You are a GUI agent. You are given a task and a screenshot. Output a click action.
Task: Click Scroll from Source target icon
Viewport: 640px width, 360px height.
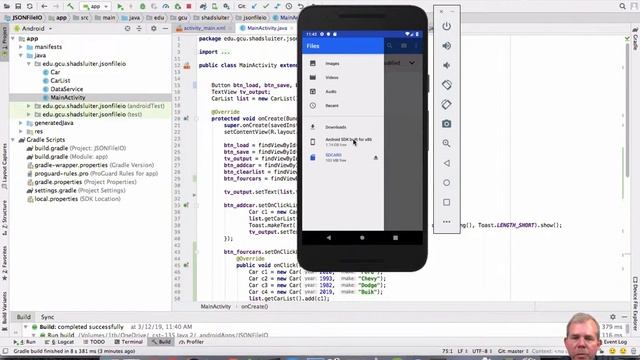click(x=127, y=29)
